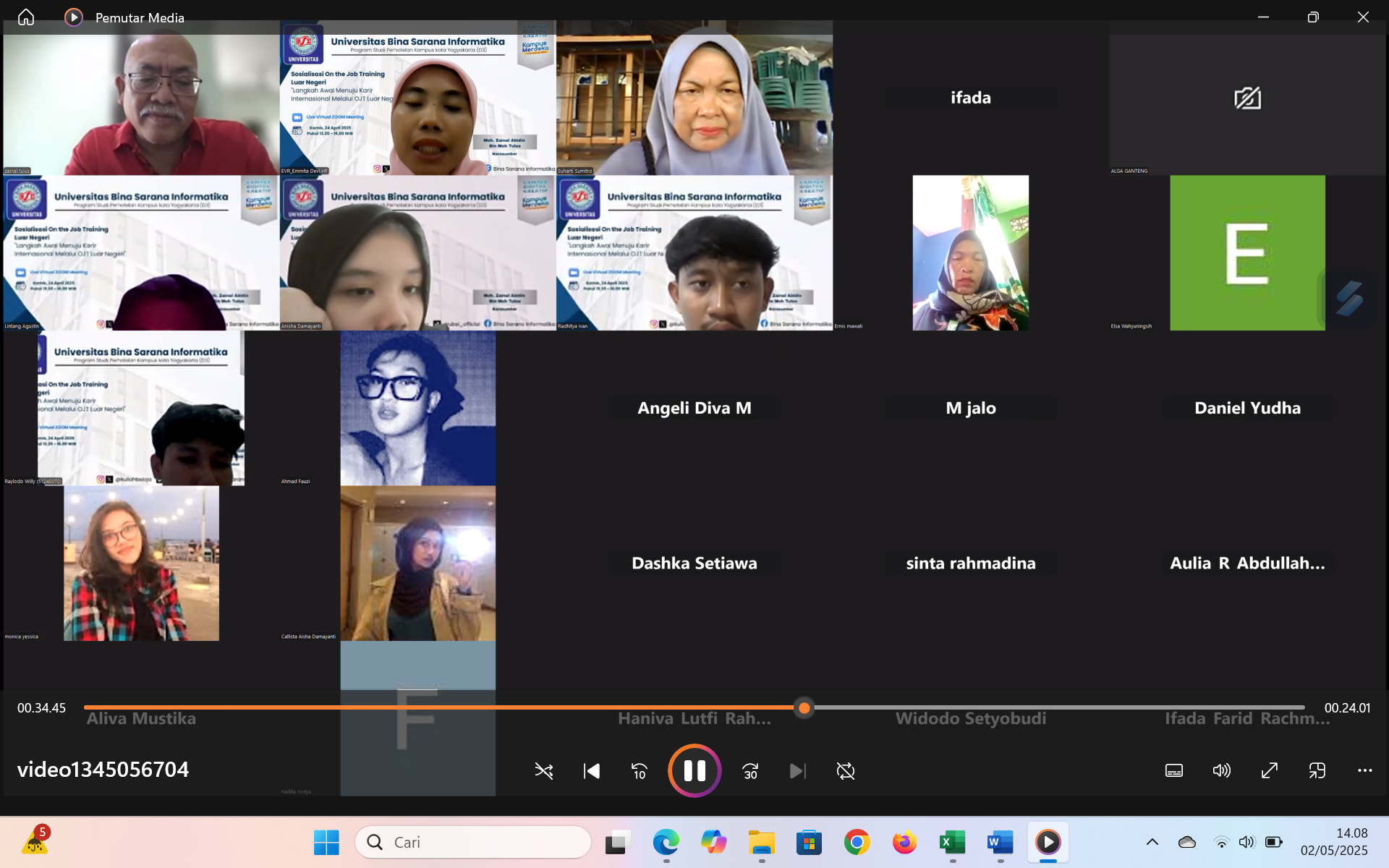The image size is (1389, 868).
Task: Enter full screen mode
Action: pyautogui.click(x=1269, y=771)
